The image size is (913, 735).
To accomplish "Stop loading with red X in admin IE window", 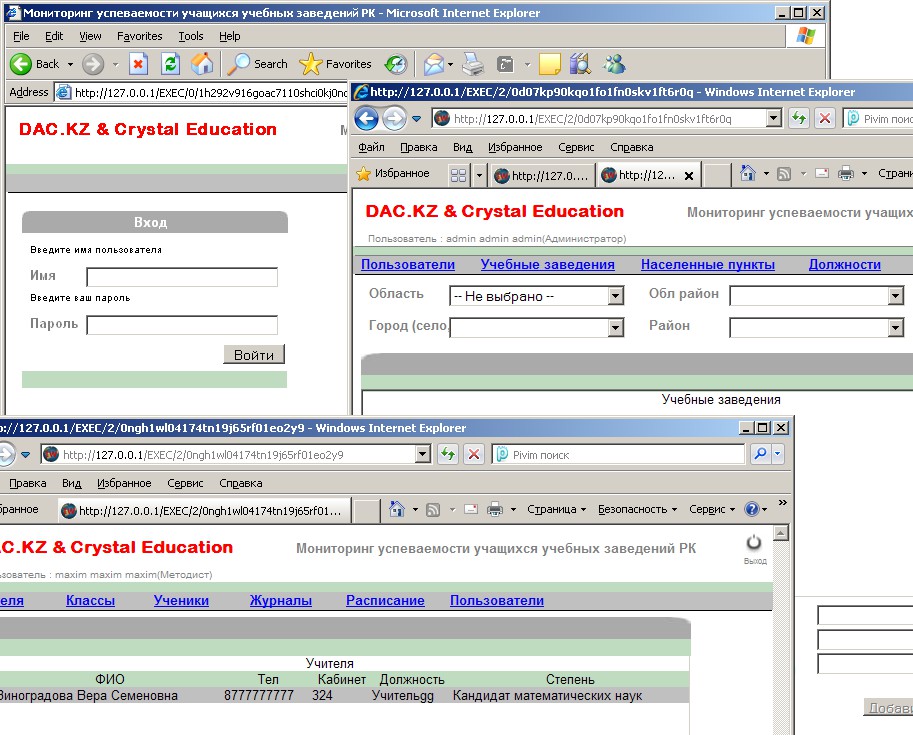I will pos(824,119).
